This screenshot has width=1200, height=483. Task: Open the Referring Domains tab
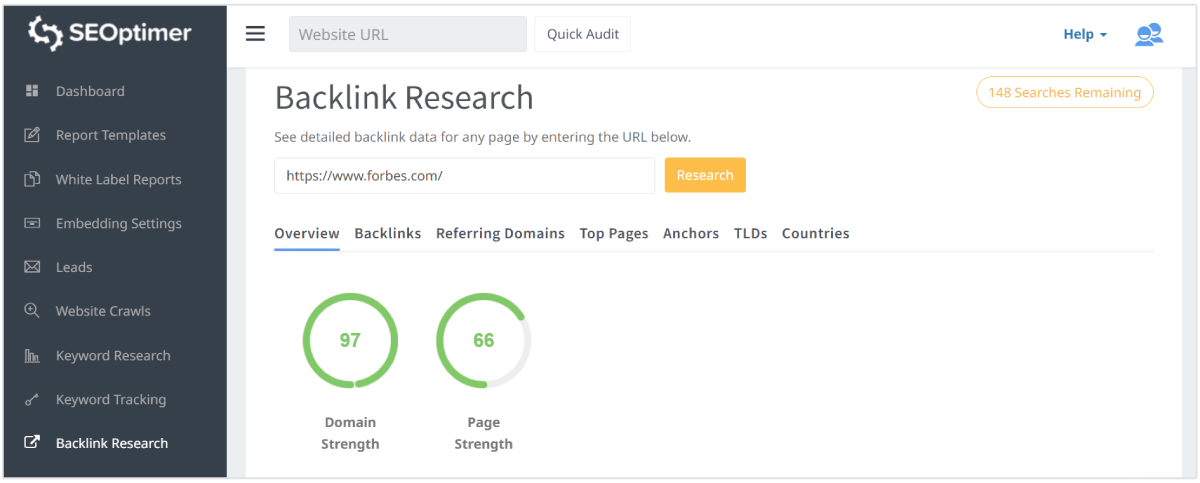pos(500,233)
